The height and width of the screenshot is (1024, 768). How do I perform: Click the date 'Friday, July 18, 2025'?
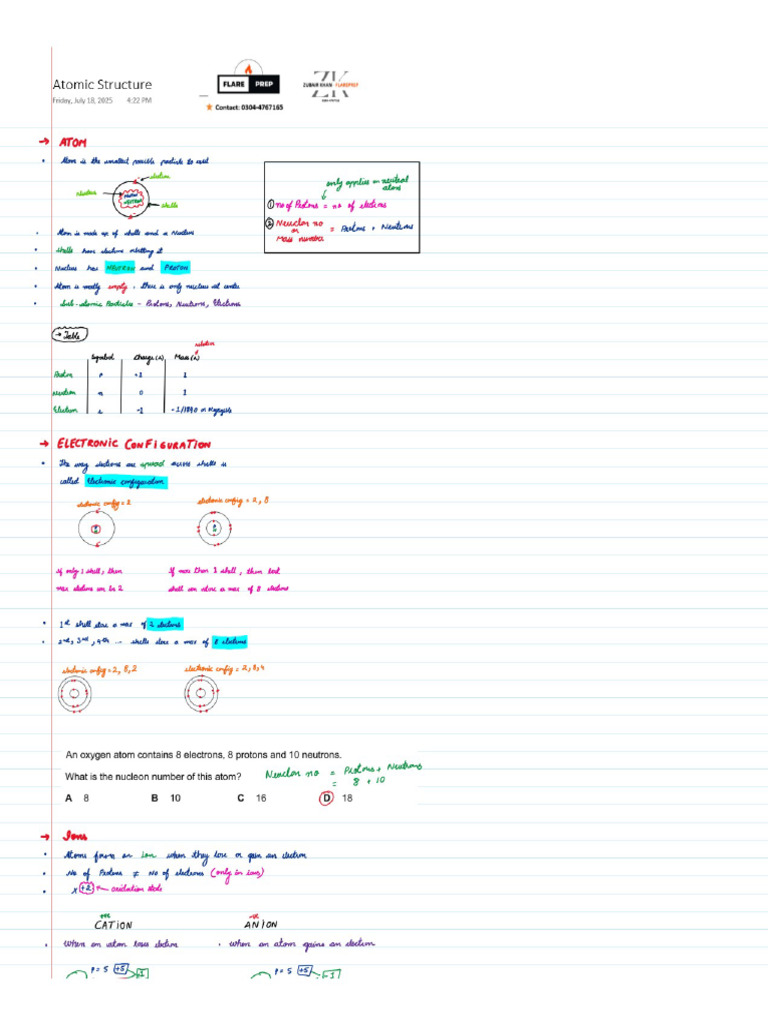[82, 101]
